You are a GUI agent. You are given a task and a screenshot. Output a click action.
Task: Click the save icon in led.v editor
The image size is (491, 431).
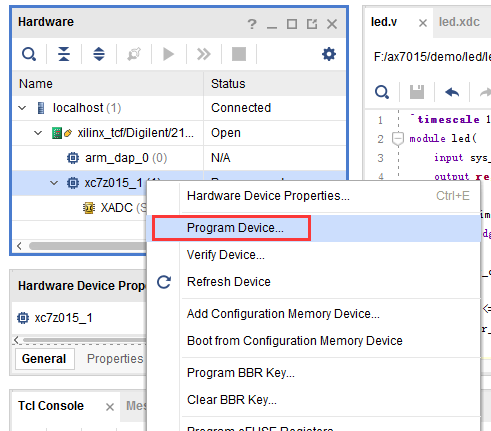coord(417,92)
